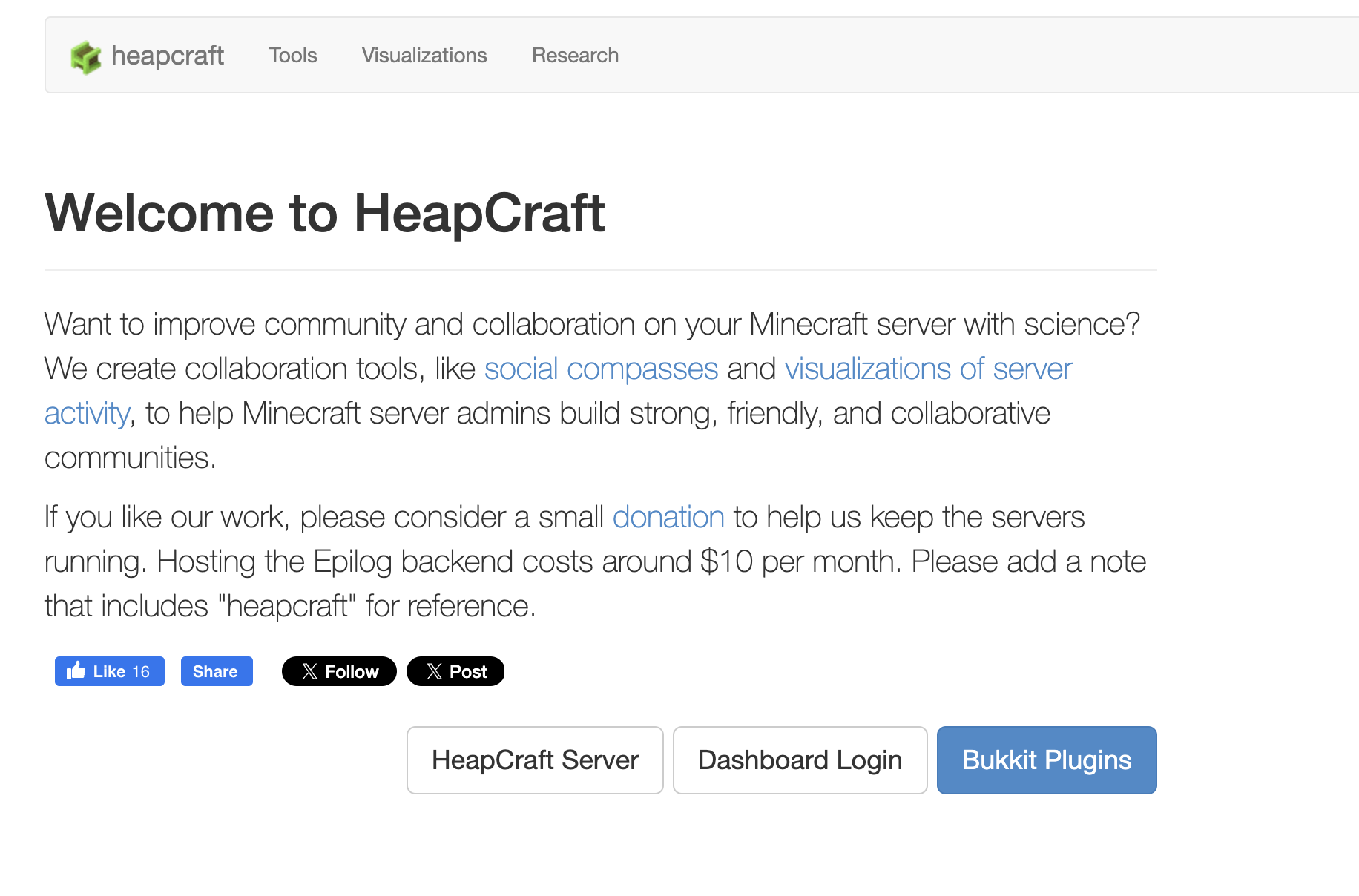Click the Dashboard Login button
Viewport: 1359px width, 896px height.
pos(800,760)
